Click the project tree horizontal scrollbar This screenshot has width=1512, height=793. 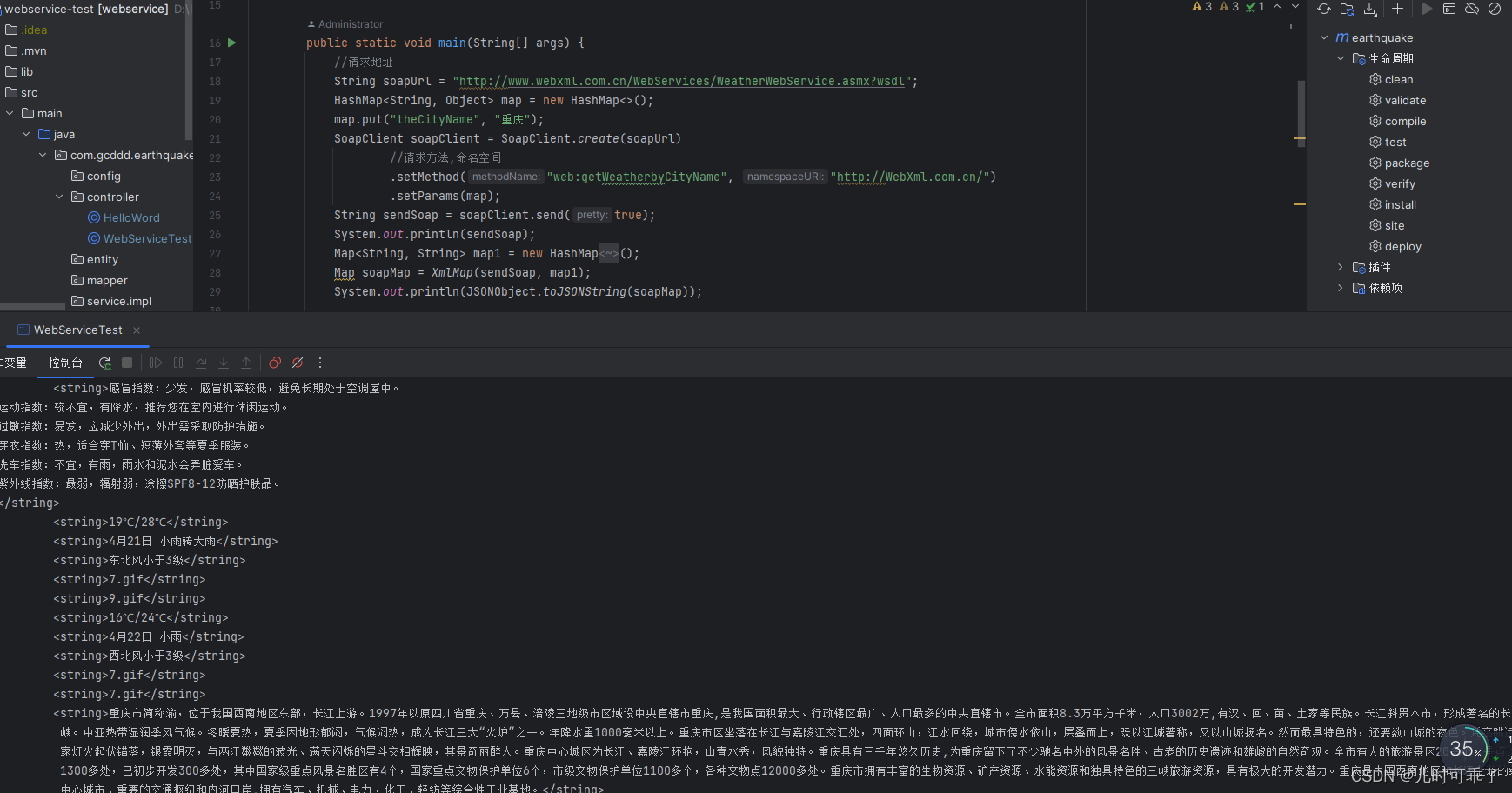(32, 306)
